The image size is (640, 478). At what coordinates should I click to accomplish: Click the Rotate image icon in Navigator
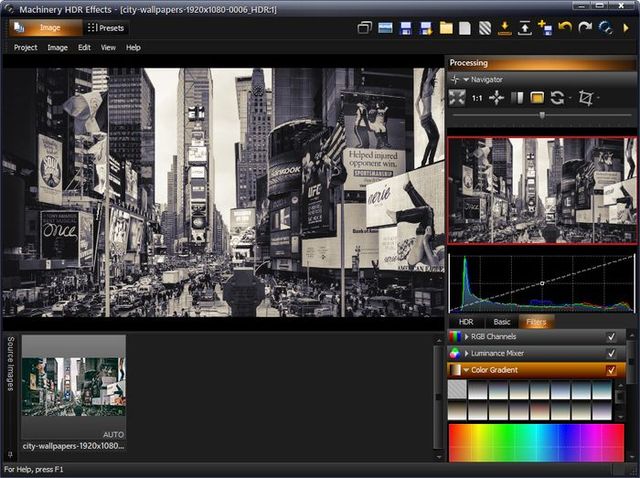557,98
